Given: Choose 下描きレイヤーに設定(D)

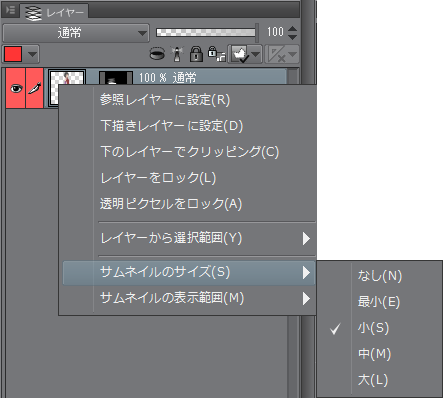Looking at the screenshot, I should [x=187, y=126].
